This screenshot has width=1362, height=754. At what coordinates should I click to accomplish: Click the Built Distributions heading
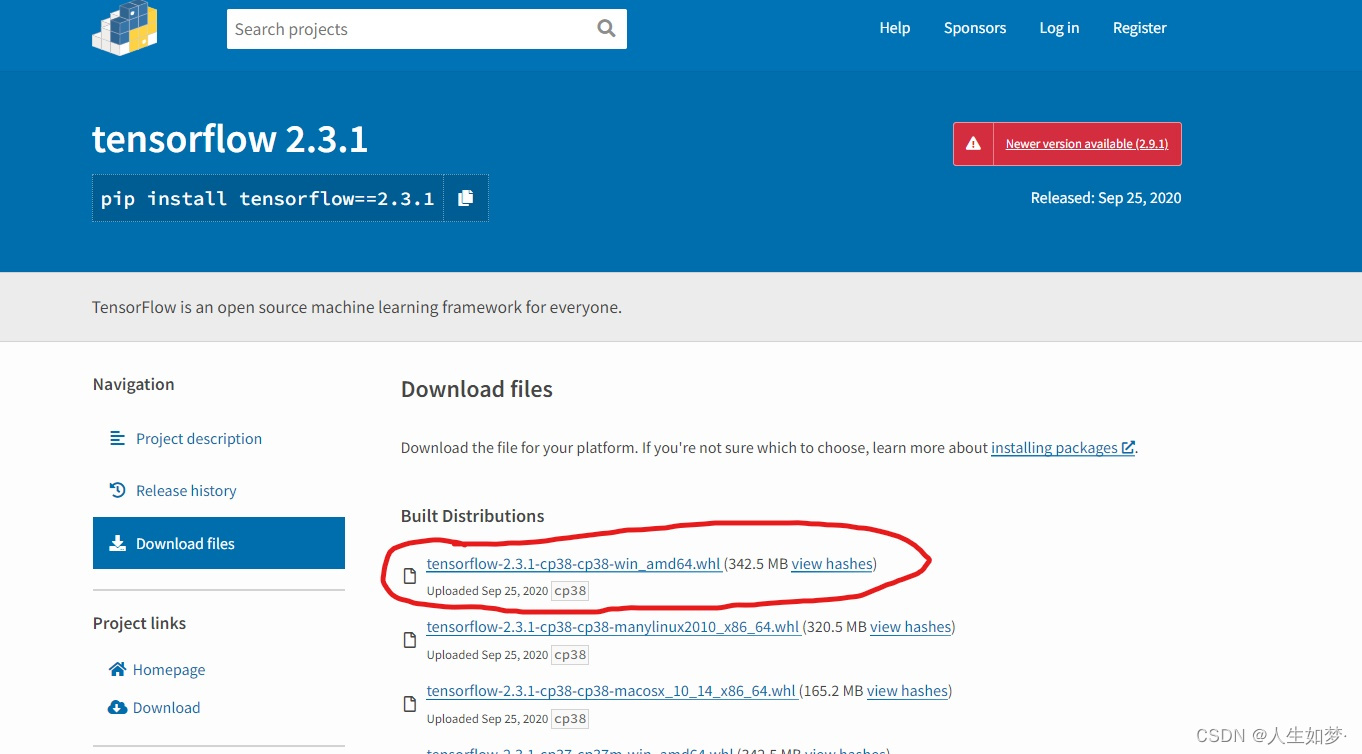(x=473, y=516)
